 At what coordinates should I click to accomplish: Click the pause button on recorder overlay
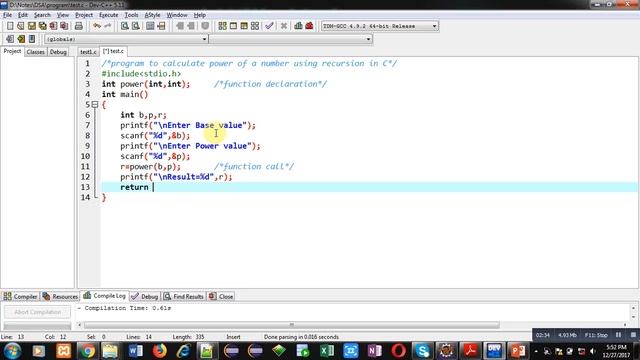618,335
